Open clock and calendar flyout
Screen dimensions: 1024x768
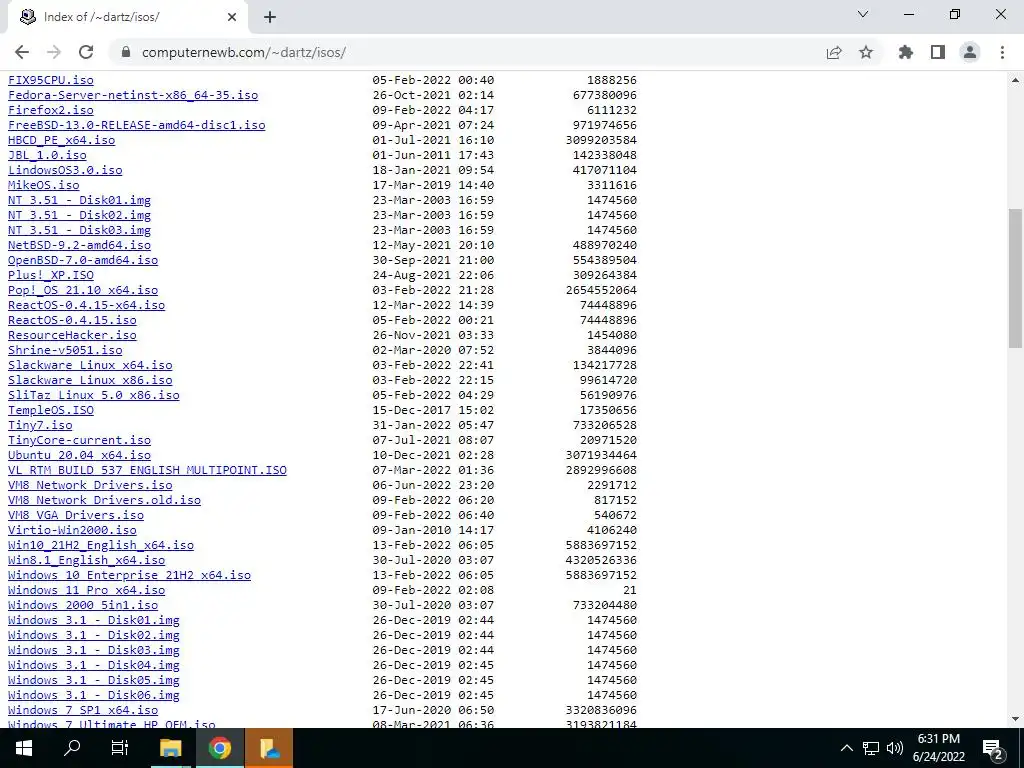pyautogui.click(x=938, y=748)
